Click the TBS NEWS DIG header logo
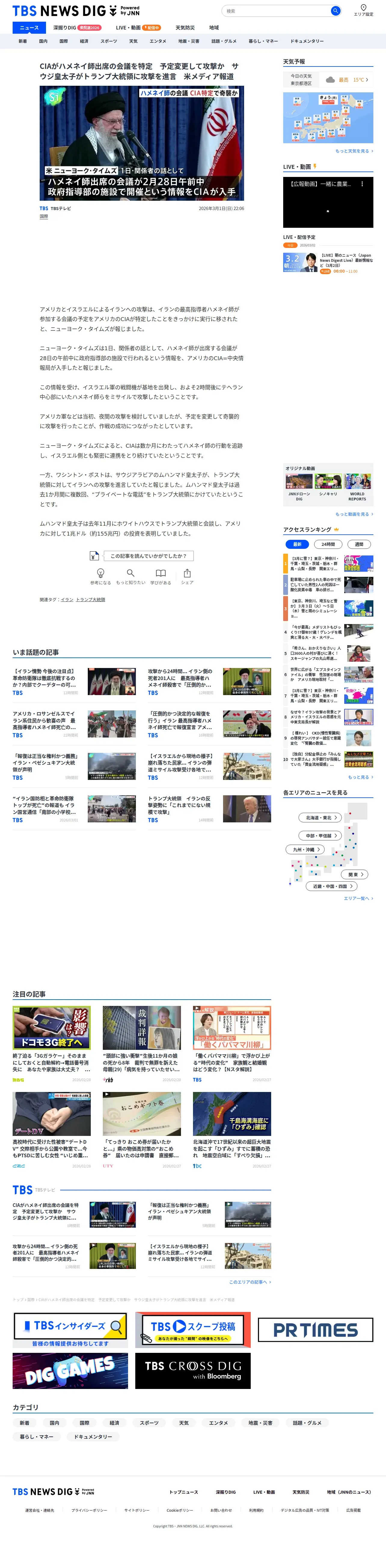 [76, 11]
